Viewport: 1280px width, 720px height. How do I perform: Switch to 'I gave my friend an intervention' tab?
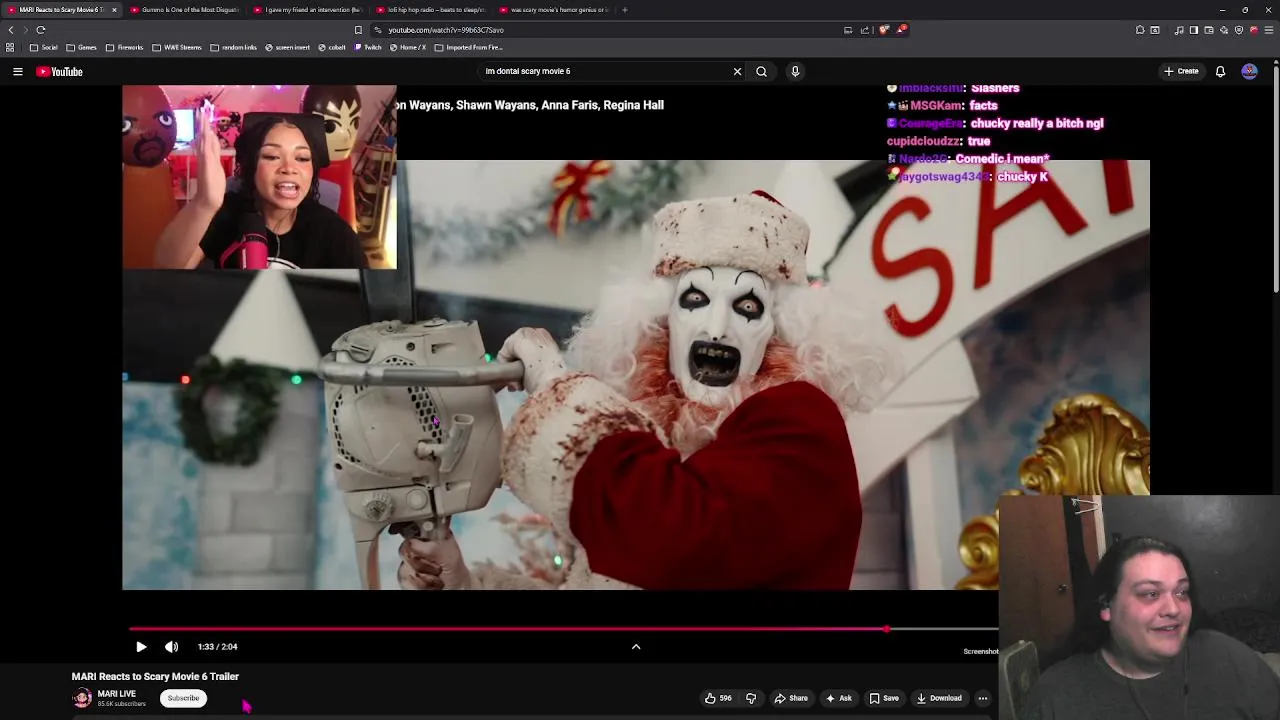308,10
